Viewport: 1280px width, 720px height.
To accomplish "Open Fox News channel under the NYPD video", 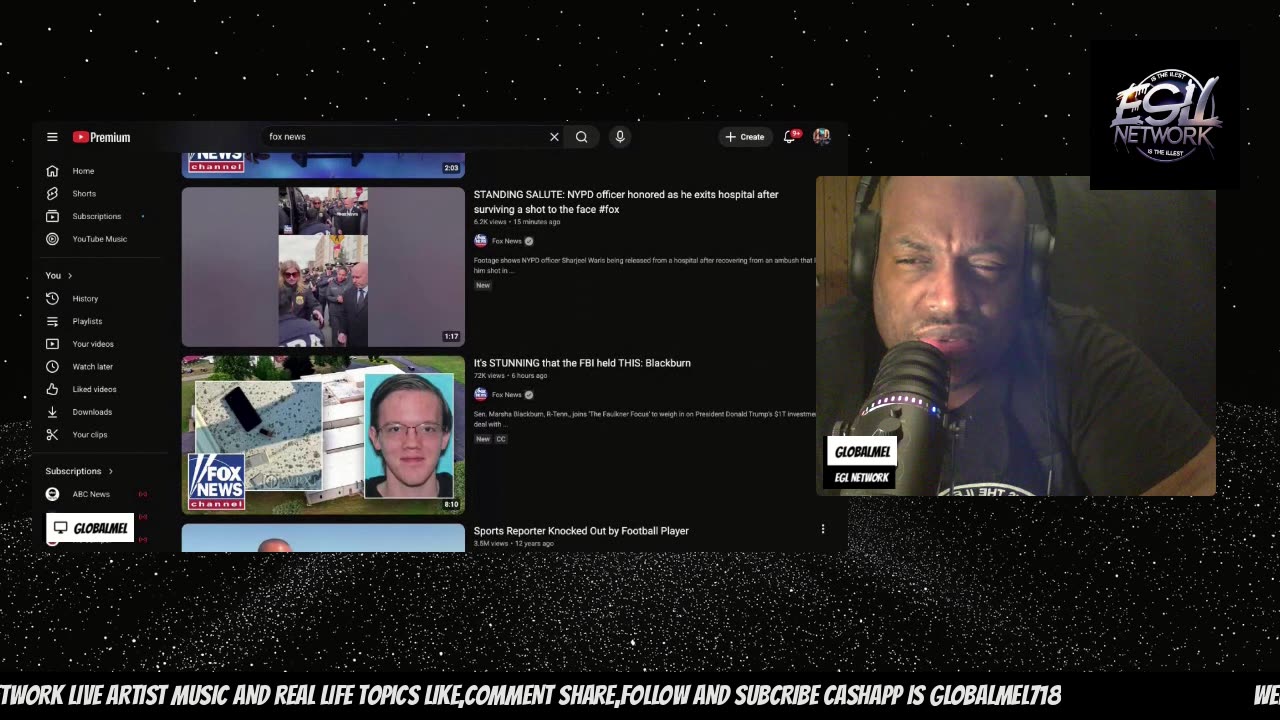I will [x=506, y=241].
